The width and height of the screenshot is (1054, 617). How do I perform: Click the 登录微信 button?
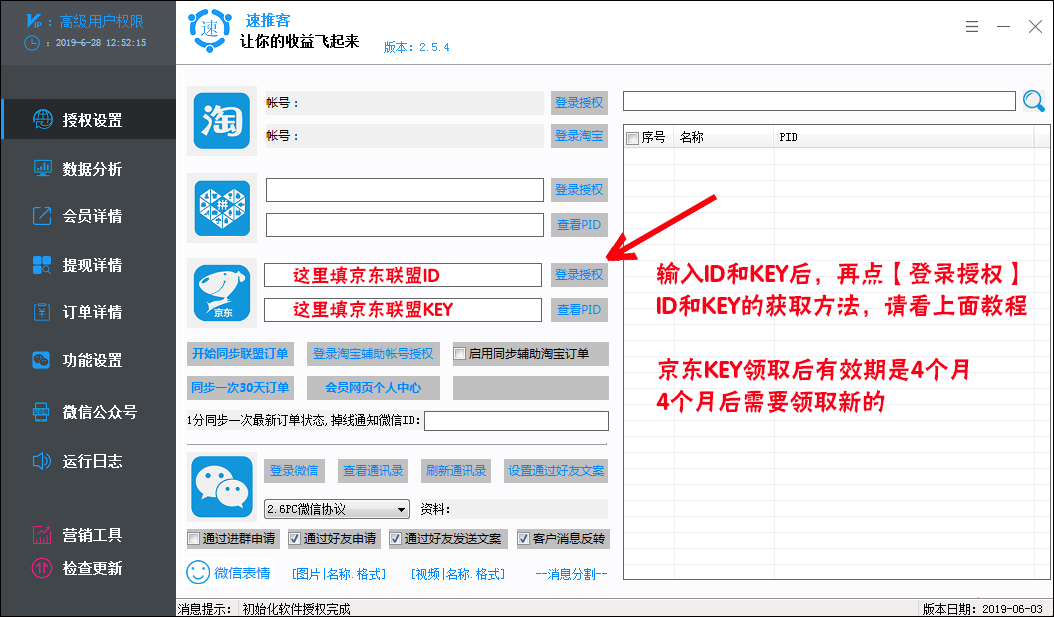294,470
